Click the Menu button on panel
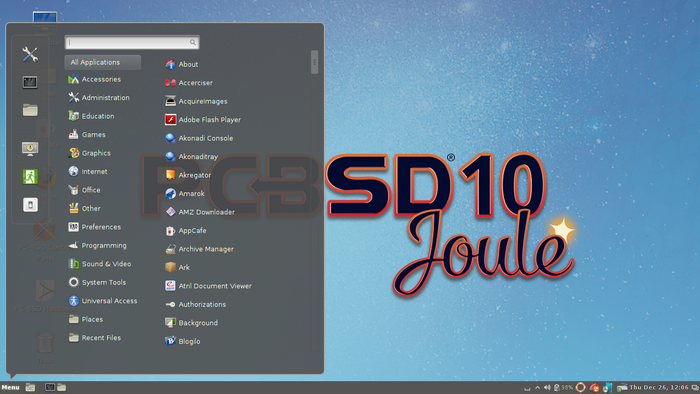Image resolution: width=700 pixels, height=394 pixels. coord(10,387)
